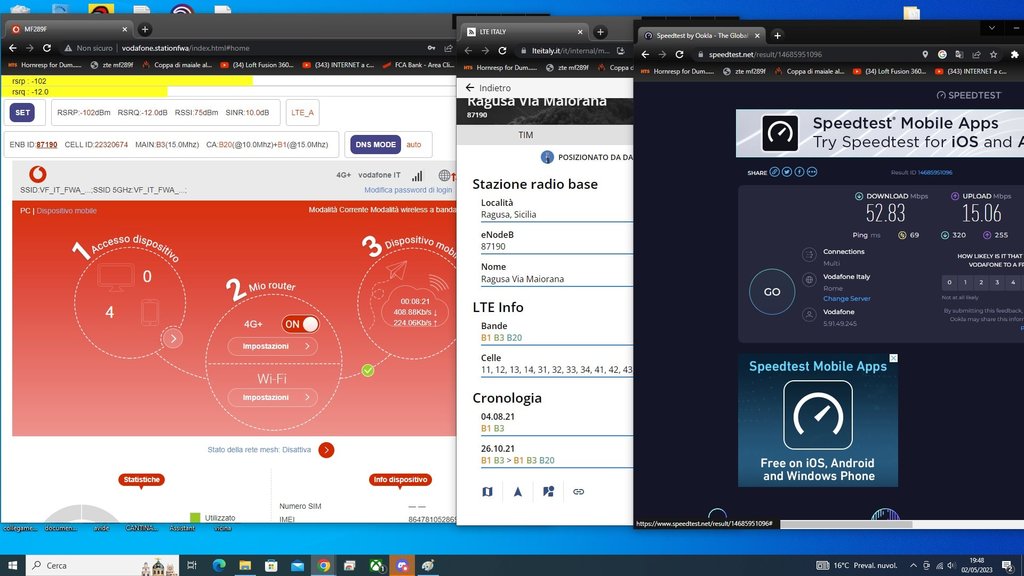Open FCA Bank bookmark in MF289F window
Viewport: 1024px width, 576px height.
[418, 65]
